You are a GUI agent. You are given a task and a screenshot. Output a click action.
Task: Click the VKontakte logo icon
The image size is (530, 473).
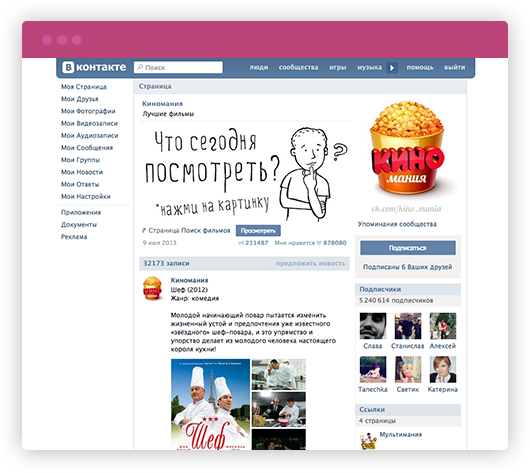[x=68, y=67]
